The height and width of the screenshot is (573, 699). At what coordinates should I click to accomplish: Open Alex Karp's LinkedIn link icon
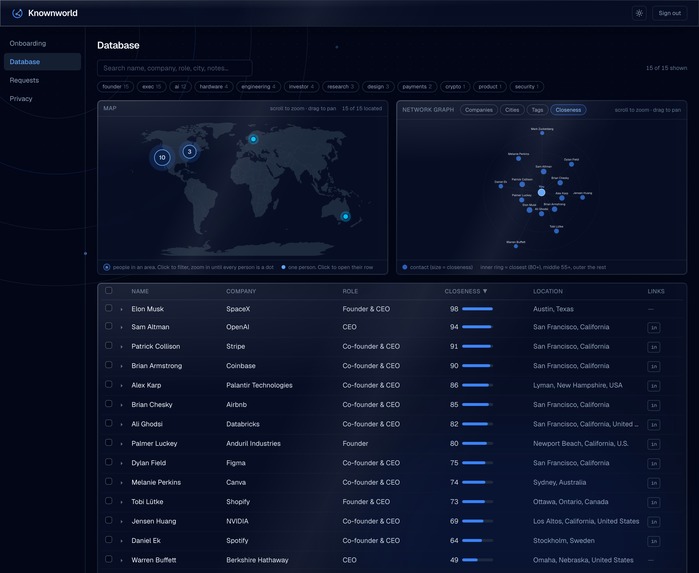point(654,386)
